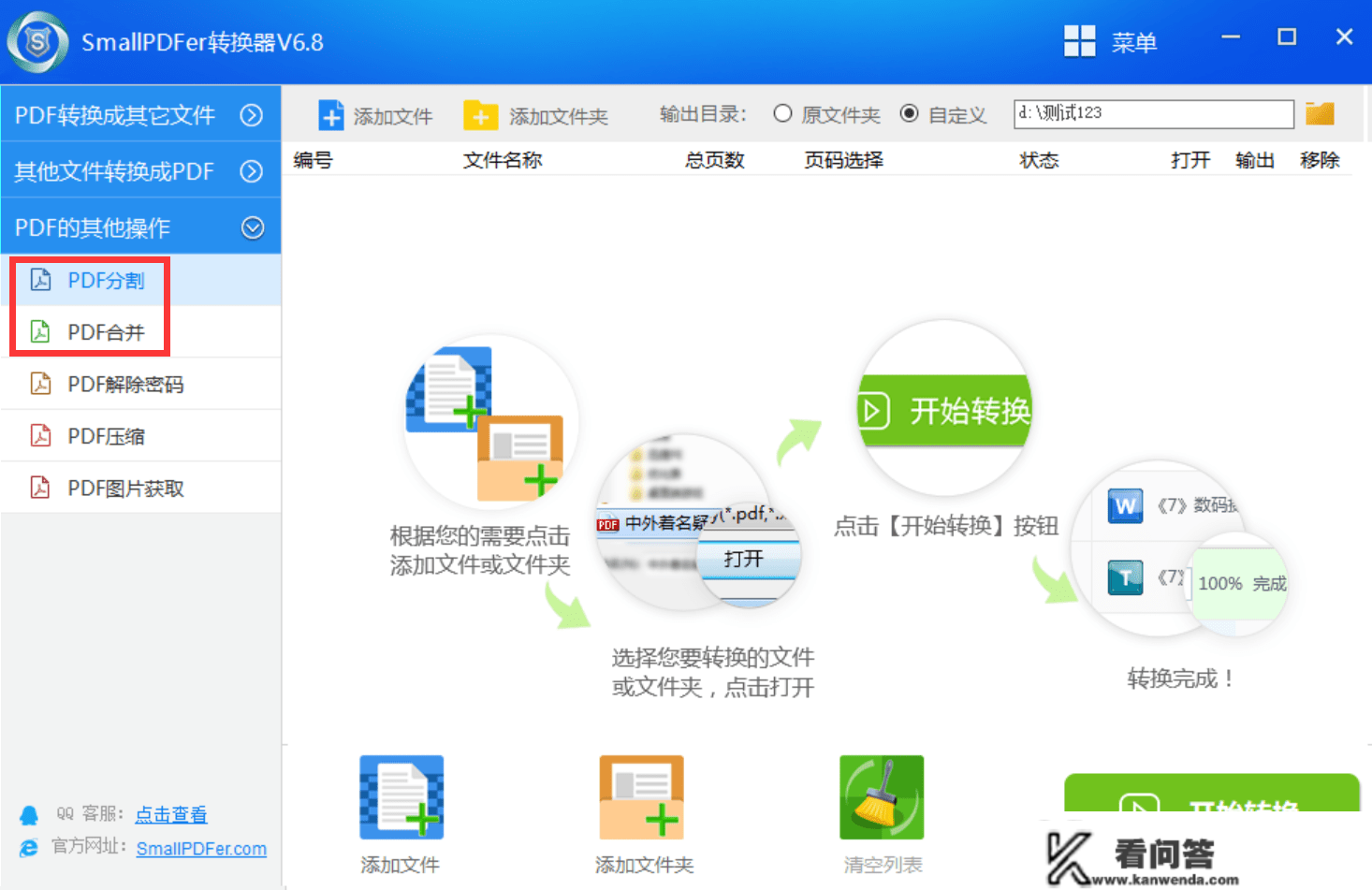The height and width of the screenshot is (890, 1372).
Task: Click the PDF图片获取 file icon
Action: [x=40, y=488]
